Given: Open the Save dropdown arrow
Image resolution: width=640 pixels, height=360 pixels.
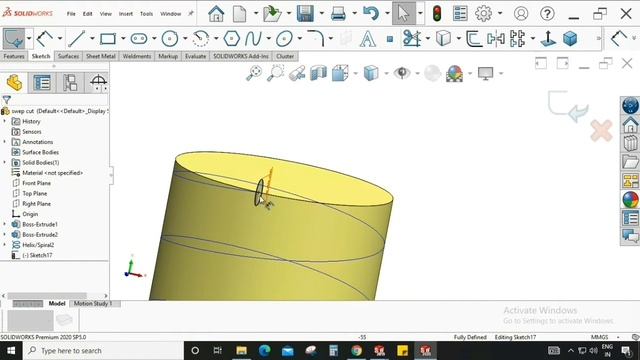Looking at the screenshot, I should [322, 13].
